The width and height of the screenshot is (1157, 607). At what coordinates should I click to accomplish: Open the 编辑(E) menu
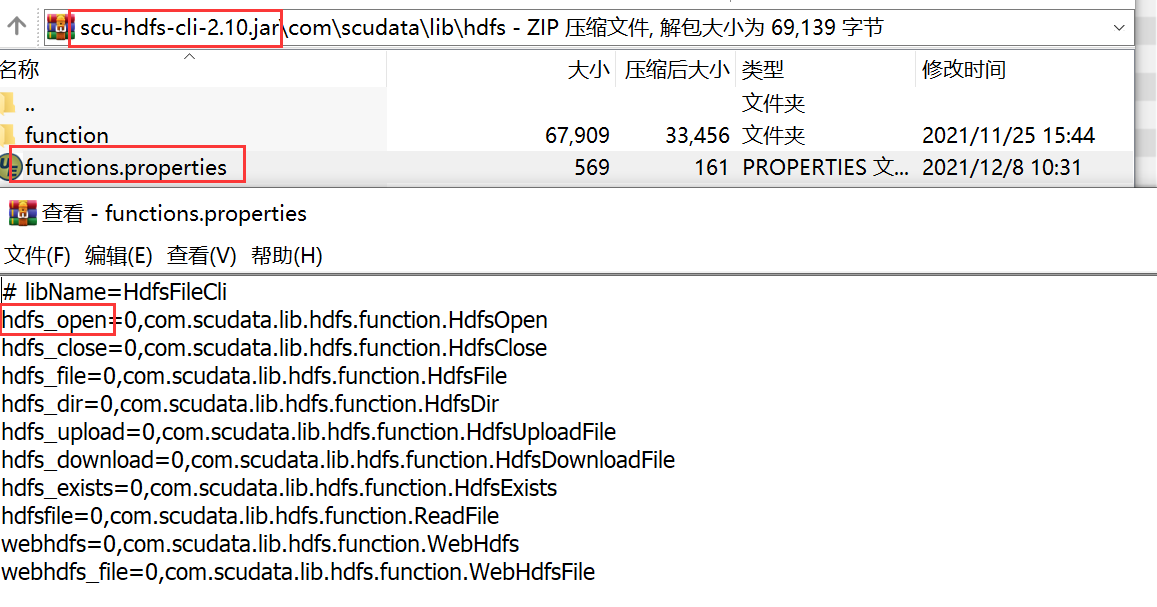(x=119, y=255)
